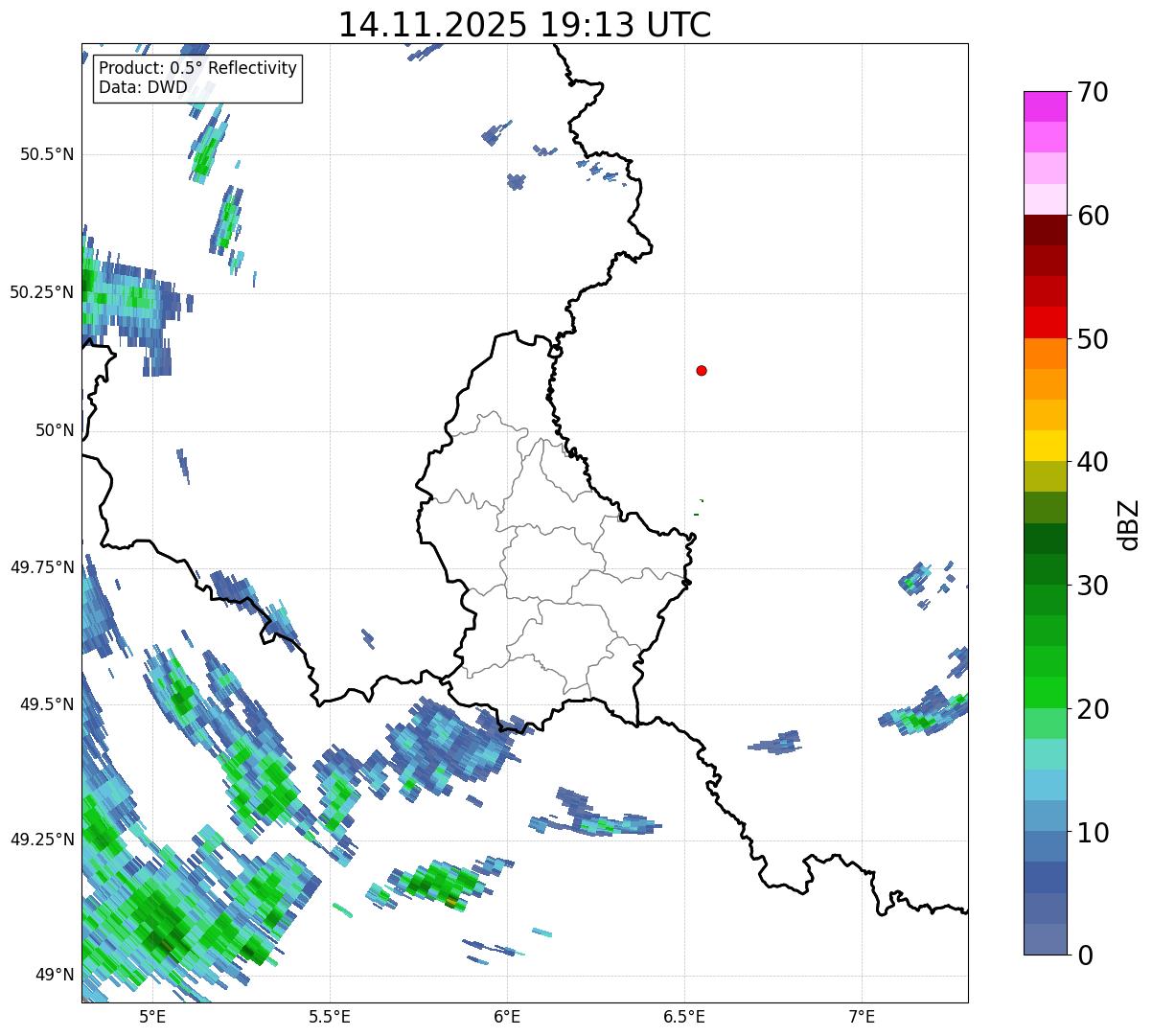The image size is (1152, 1036).
Task: Click the colorbar tick value 70
Action: (1093, 92)
